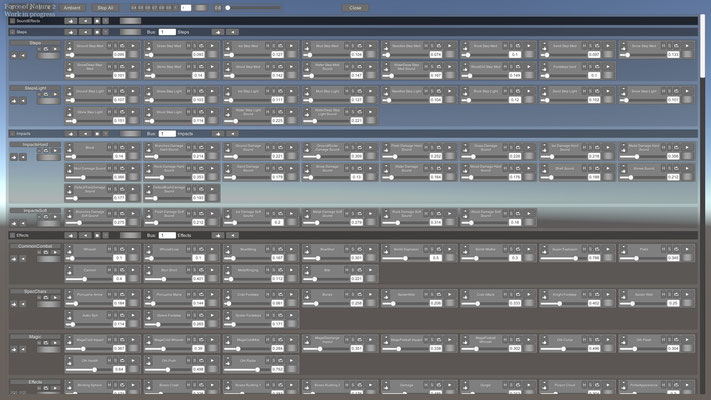Click the StepsLight section header

[35, 88]
